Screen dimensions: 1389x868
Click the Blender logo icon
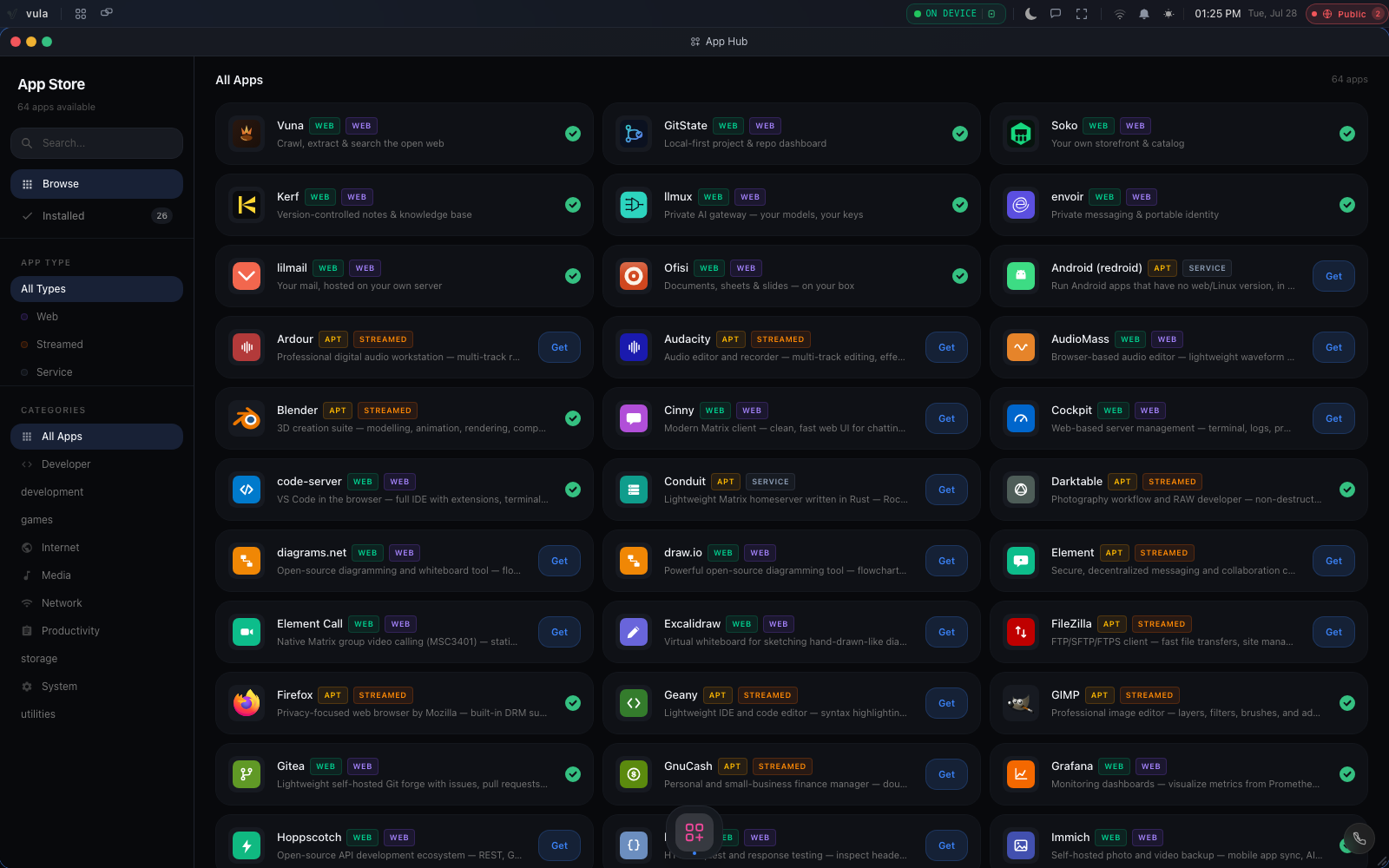pyautogui.click(x=247, y=418)
